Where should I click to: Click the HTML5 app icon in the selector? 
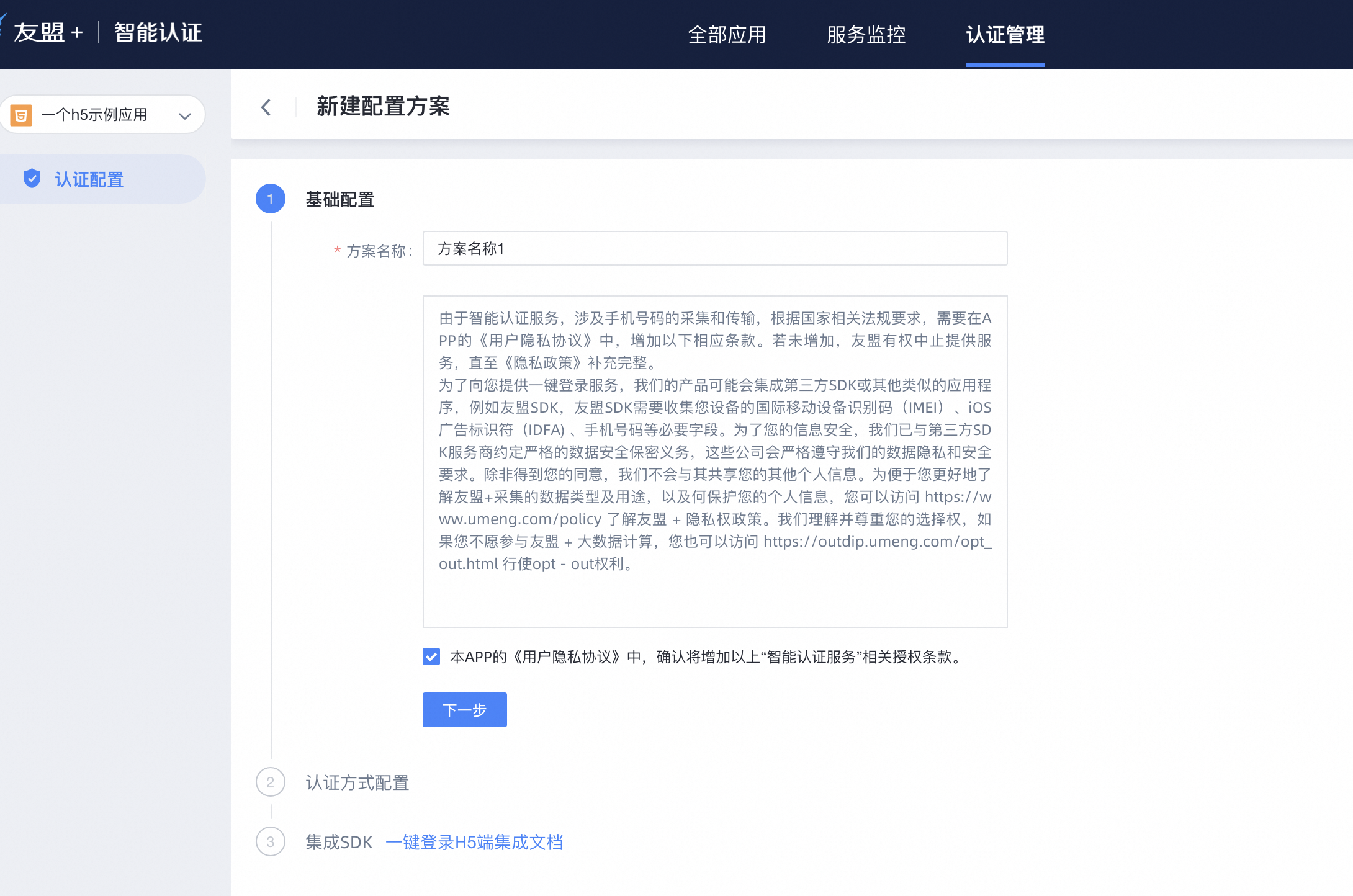tap(21, 115)
